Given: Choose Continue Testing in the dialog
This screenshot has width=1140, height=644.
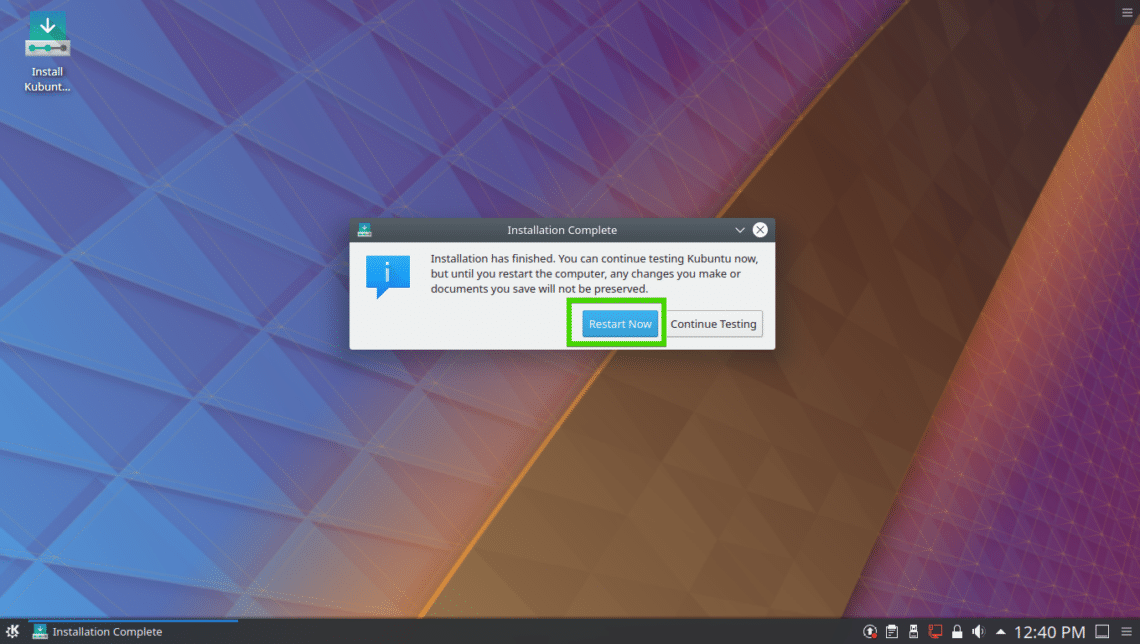Looking at the screenshot, I should [713, 323].
